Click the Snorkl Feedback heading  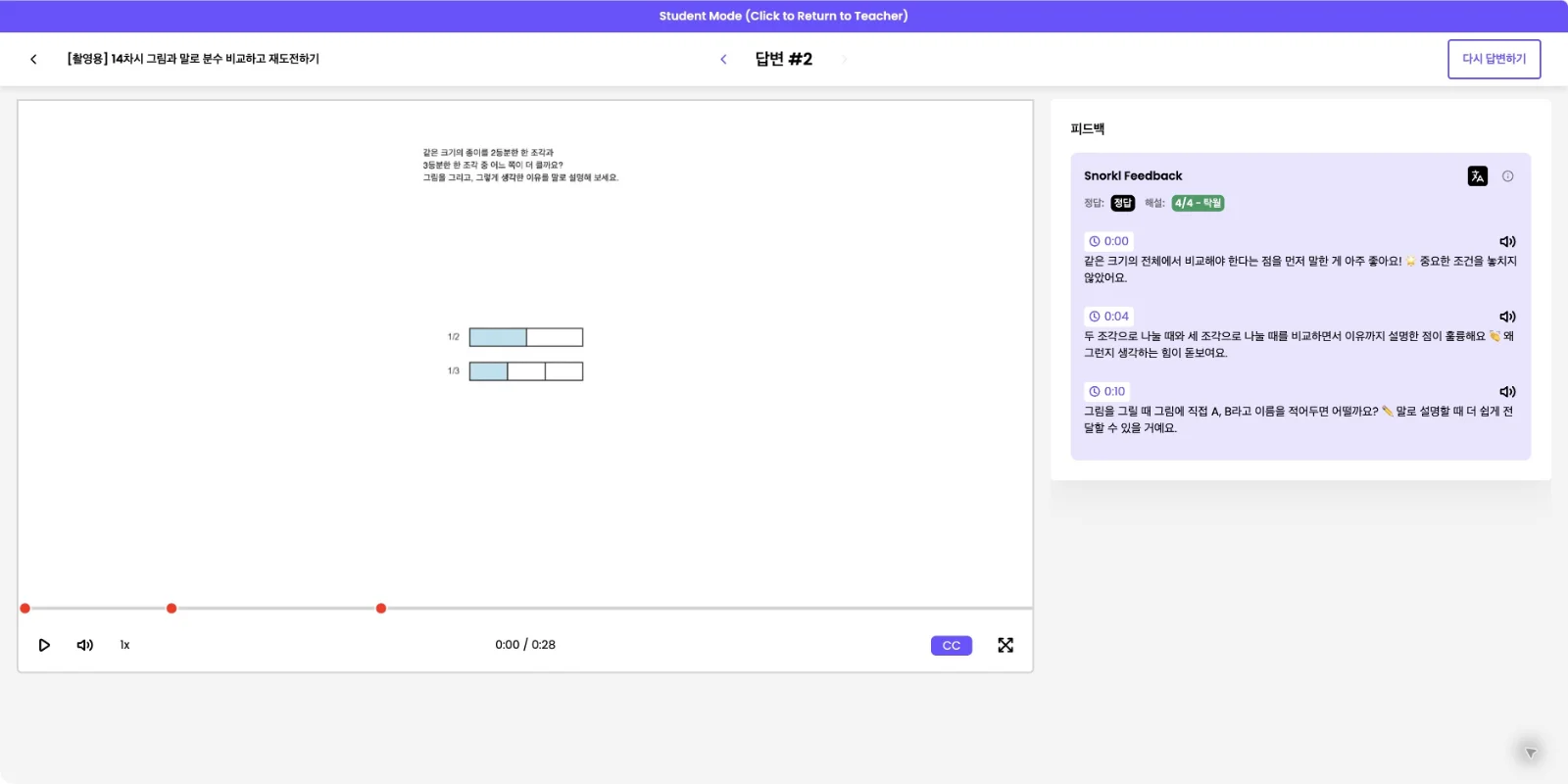1133,176
